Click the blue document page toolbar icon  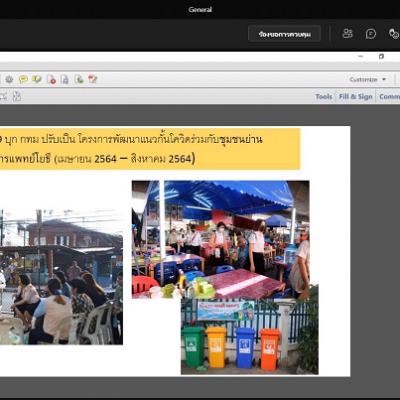coord(65,79)
